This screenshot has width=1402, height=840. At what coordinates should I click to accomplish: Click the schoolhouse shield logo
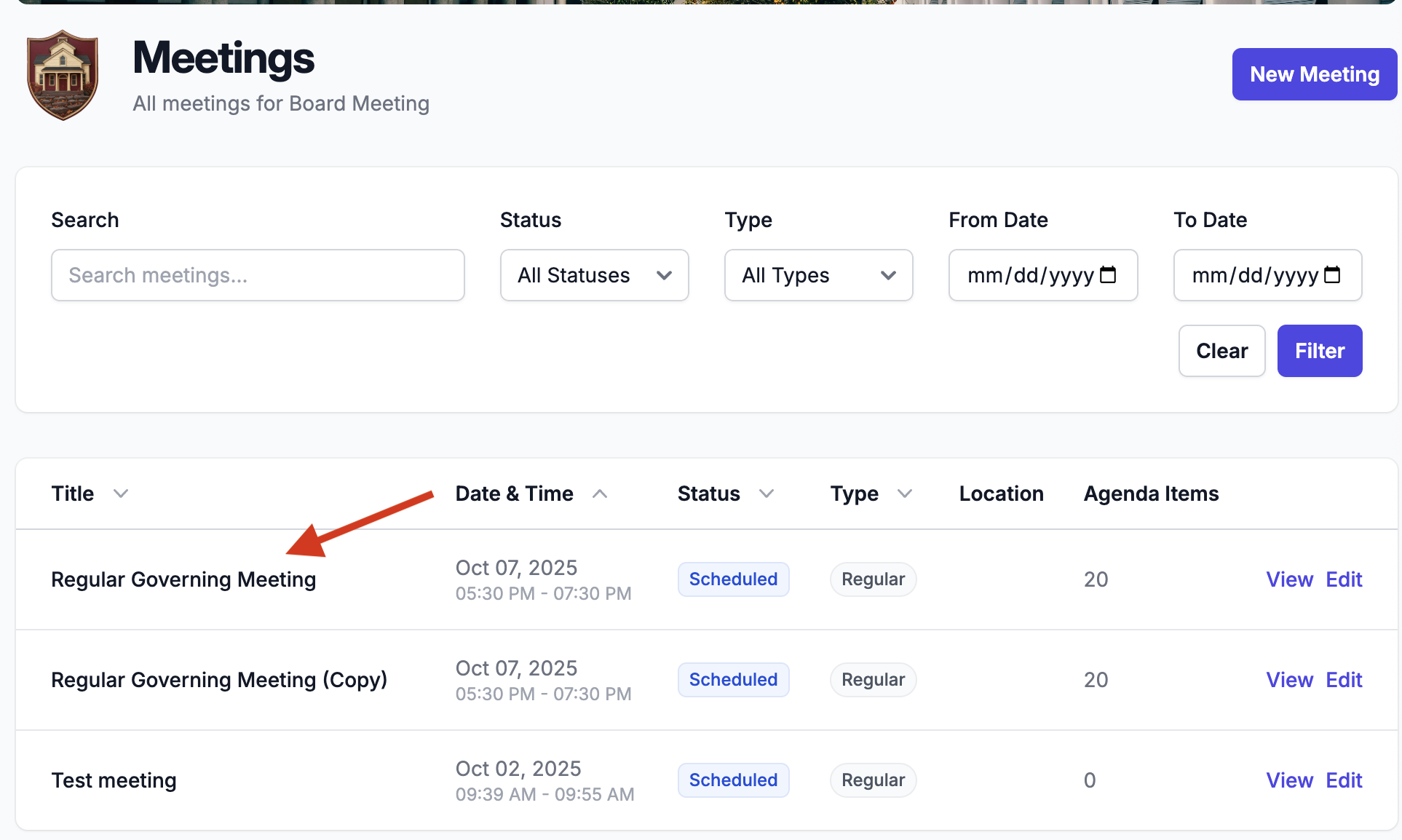tap(63, 75)
